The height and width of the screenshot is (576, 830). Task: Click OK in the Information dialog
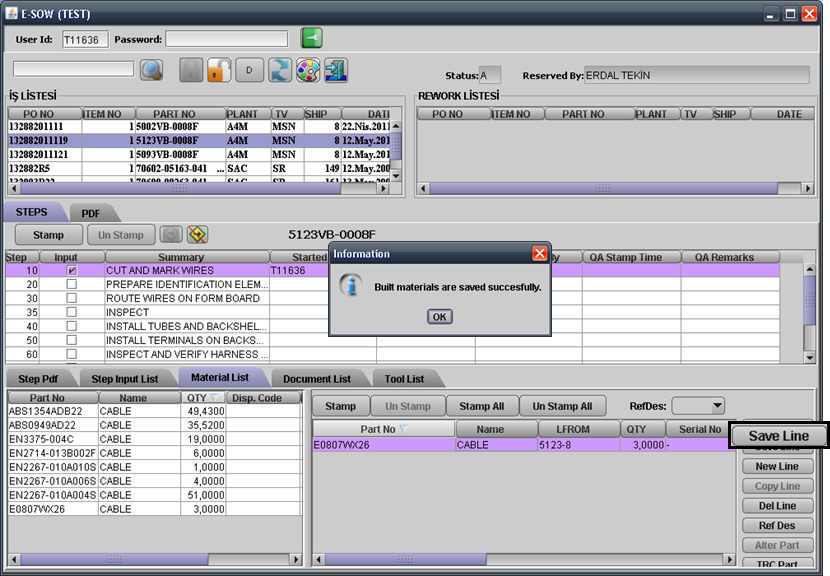point(439,317)
